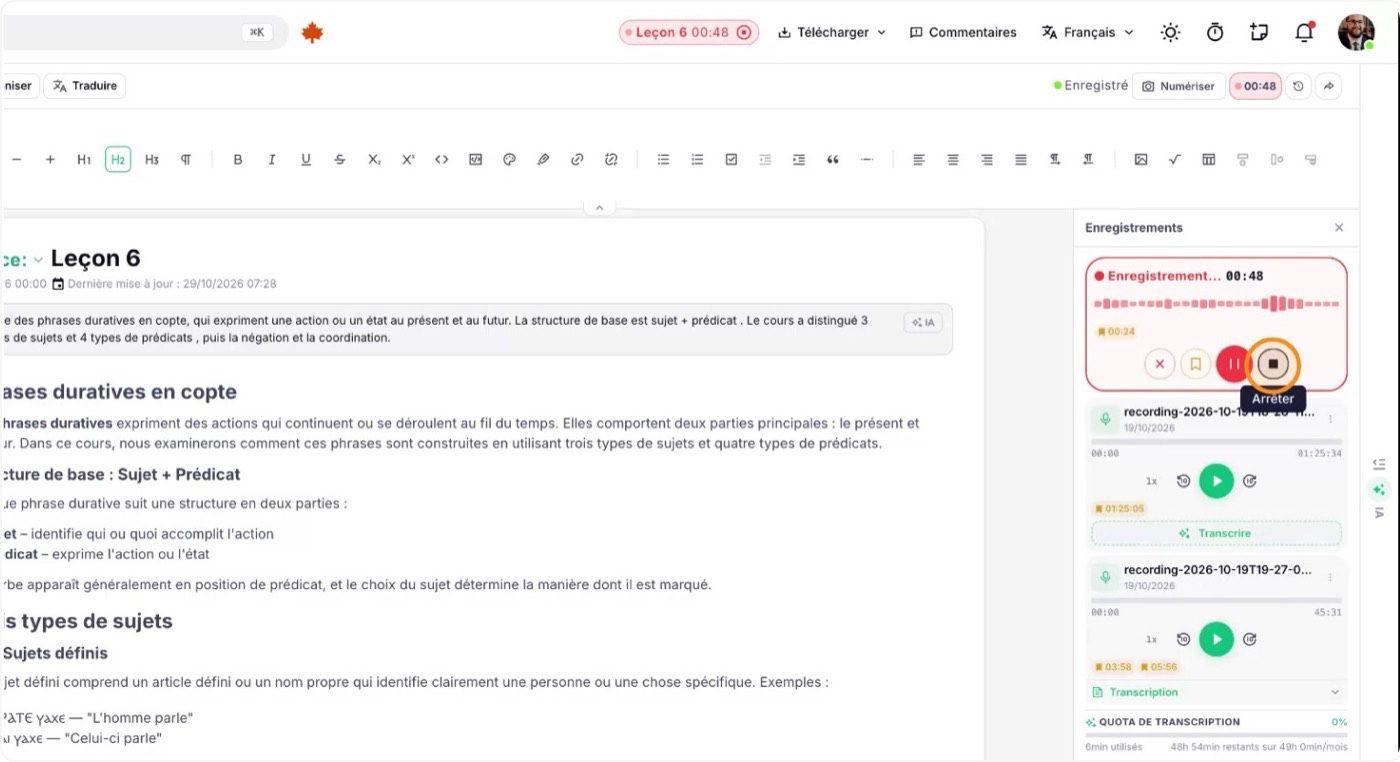Seek in the 45:31 recording progress bar
Screen dimensions: 1400x762
[x=1216, y=599]
